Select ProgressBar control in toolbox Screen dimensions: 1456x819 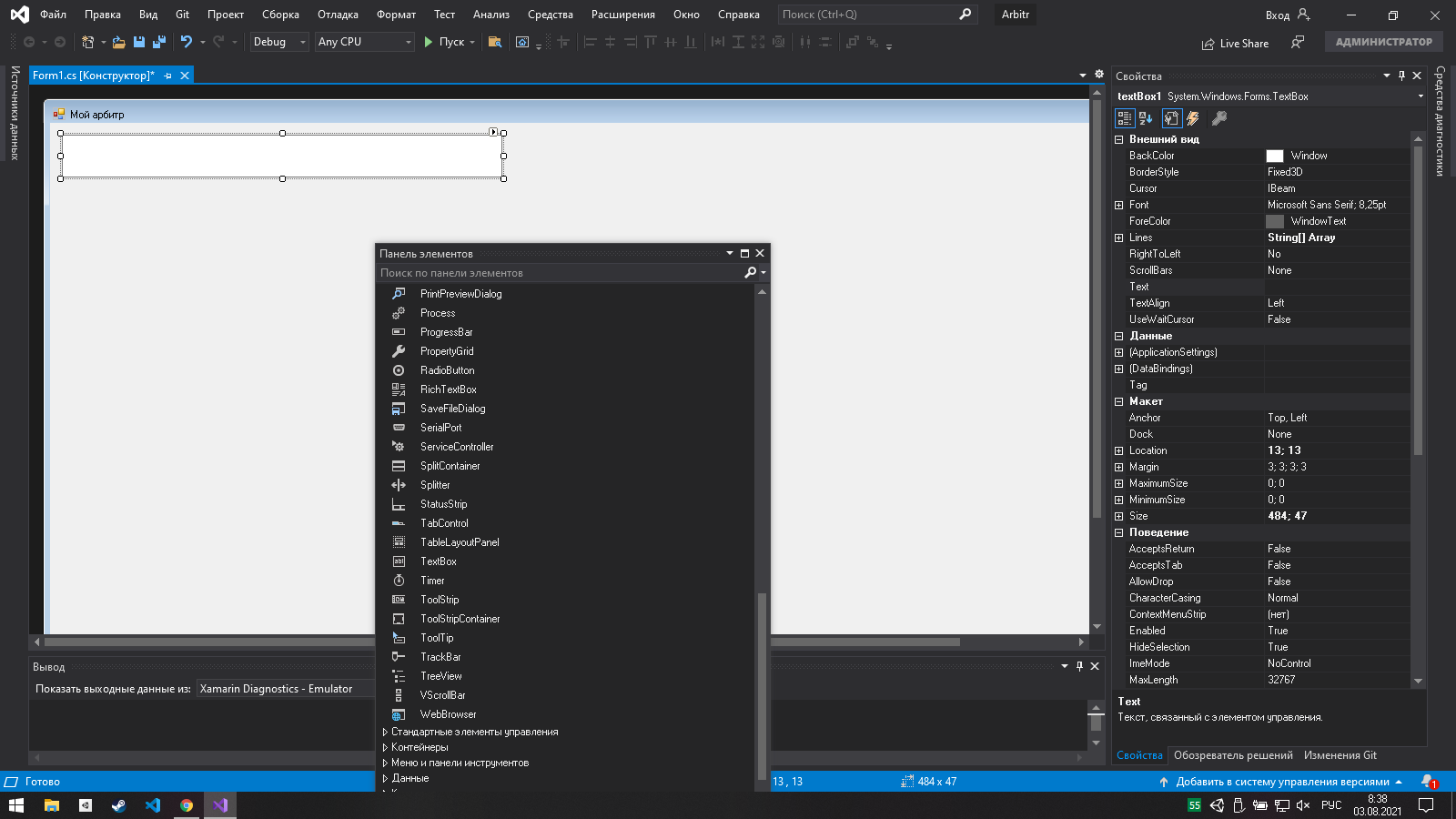pos(446,332)
